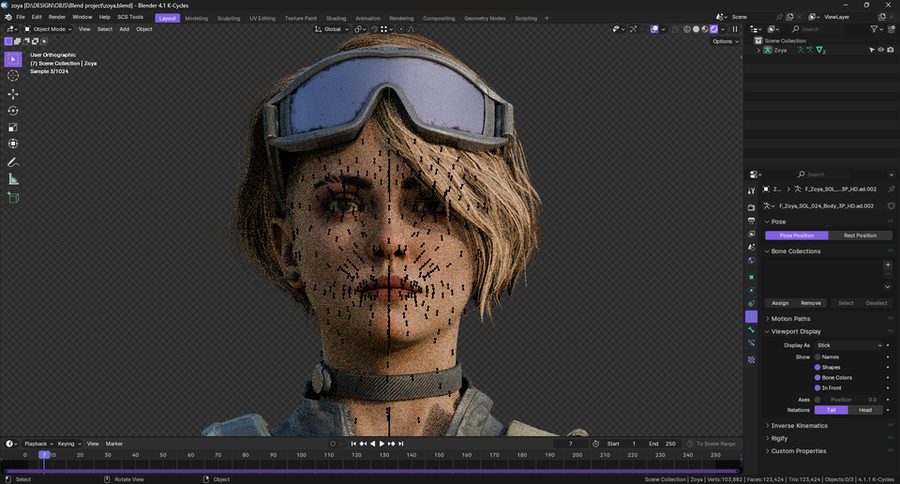Disable the In Front checkbox
900x484 pixels.
tap(817, 387)
